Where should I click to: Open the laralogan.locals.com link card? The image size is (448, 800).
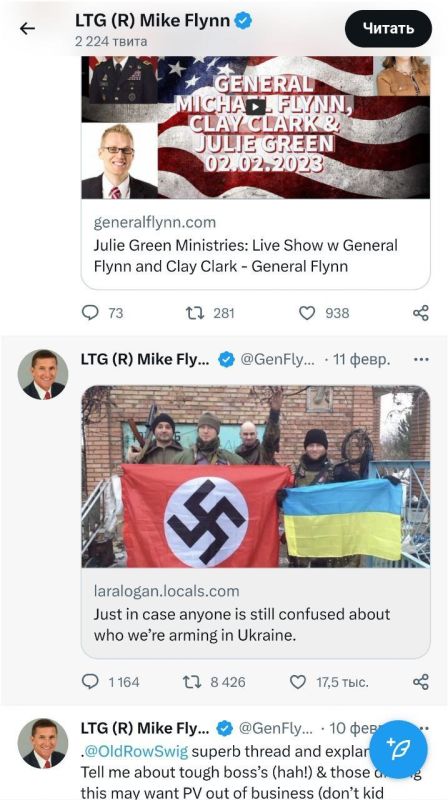point(256,612)
